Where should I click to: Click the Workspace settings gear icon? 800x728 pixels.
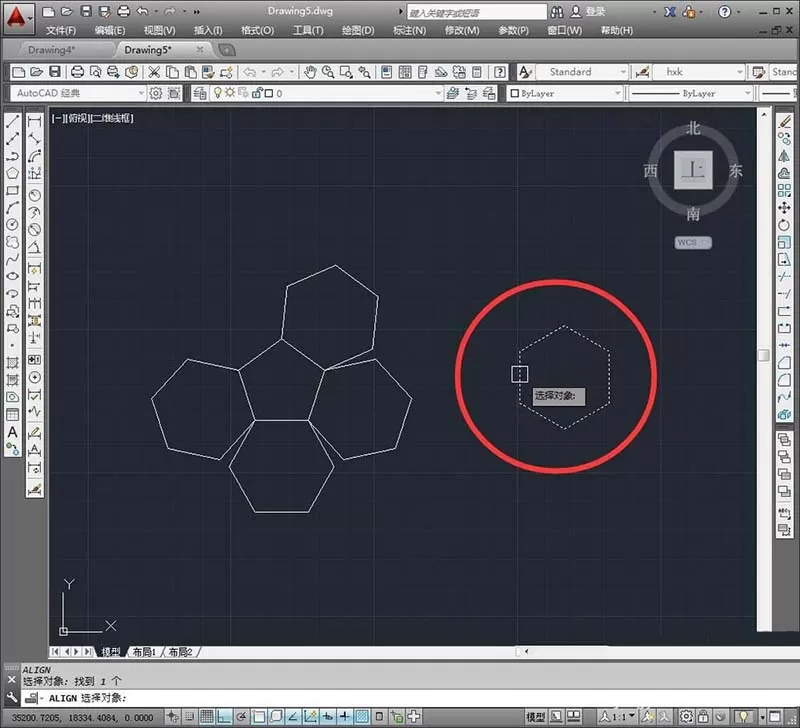[x=156, y=93]
